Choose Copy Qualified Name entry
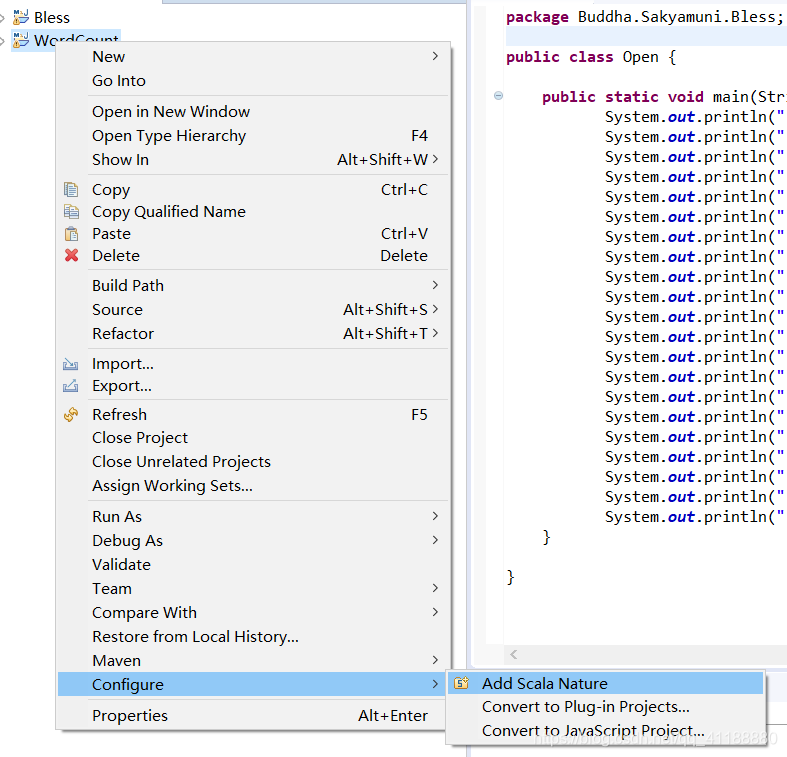Screen dimensions: 787x757 click(x=253, y=212)
